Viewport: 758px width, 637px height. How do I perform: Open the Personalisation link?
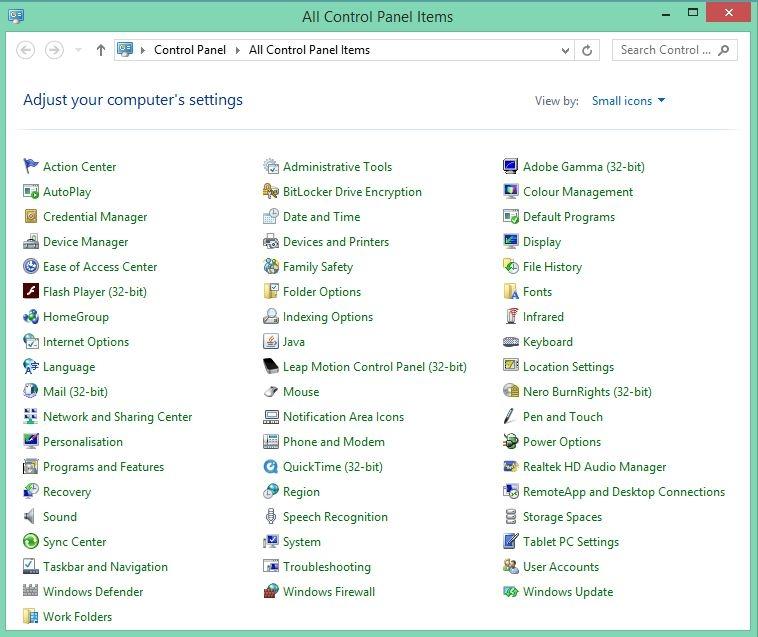[83, 442]
